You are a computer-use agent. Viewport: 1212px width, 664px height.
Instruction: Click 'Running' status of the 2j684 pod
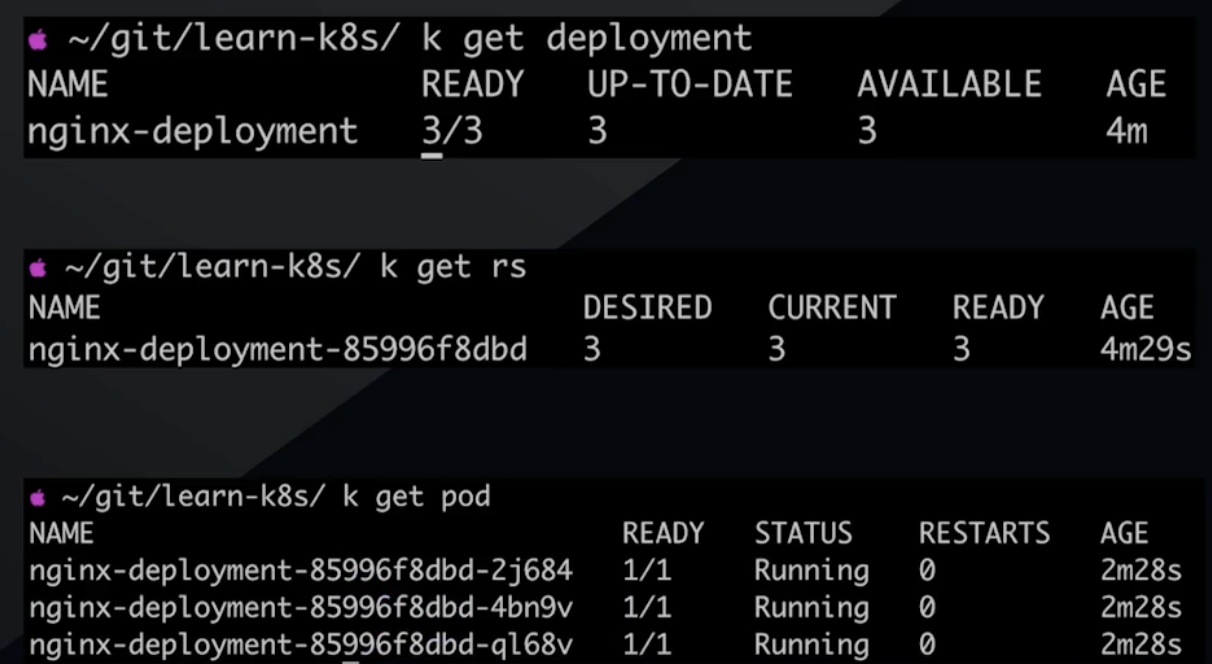pyautogui.click(x=811, y=572)
